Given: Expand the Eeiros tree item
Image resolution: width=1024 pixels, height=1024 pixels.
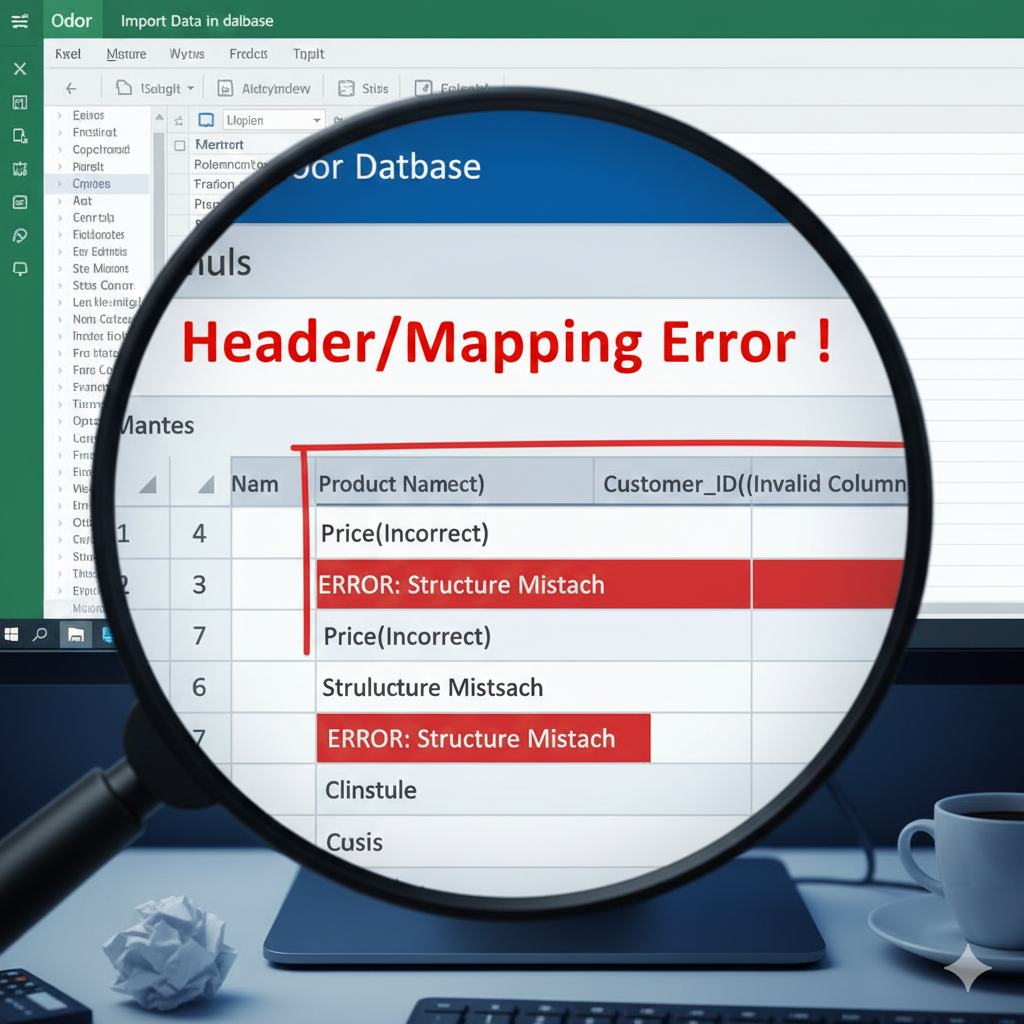Looking at the screenshot, I should click(60, 115).
